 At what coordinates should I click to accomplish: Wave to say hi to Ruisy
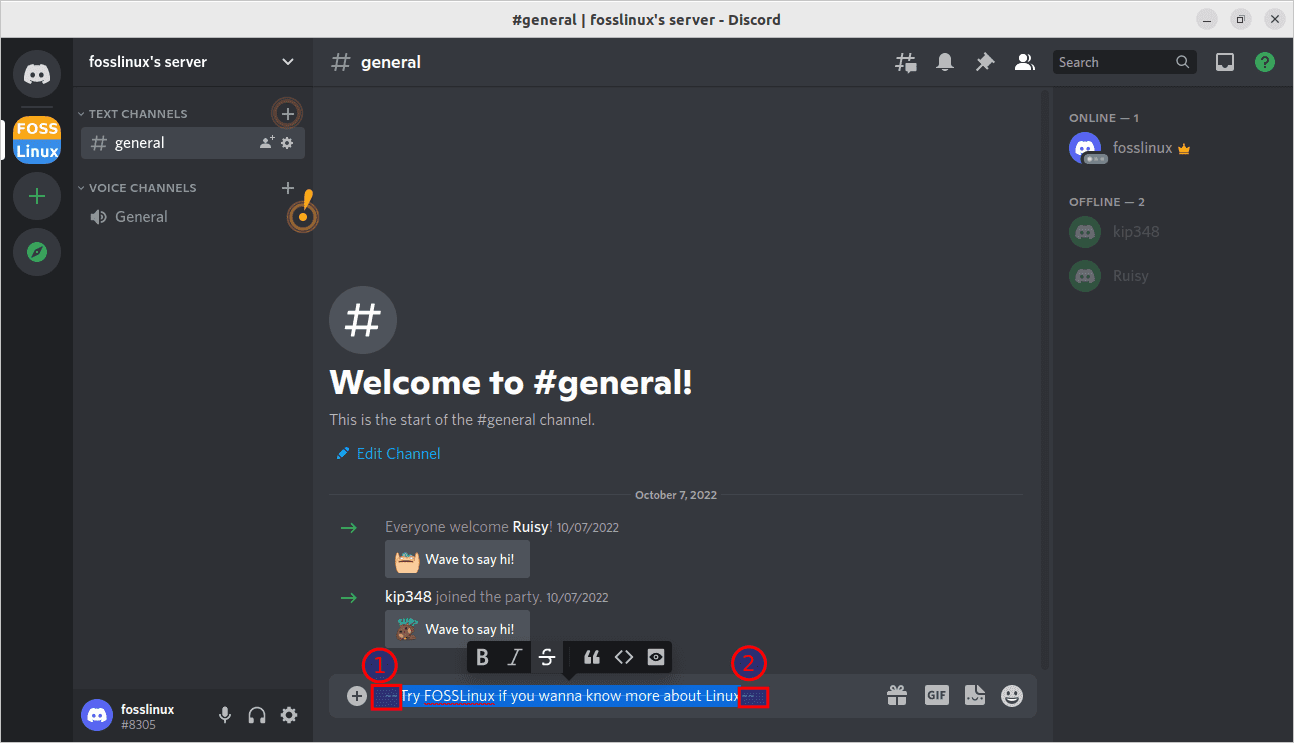coord(457,559)
